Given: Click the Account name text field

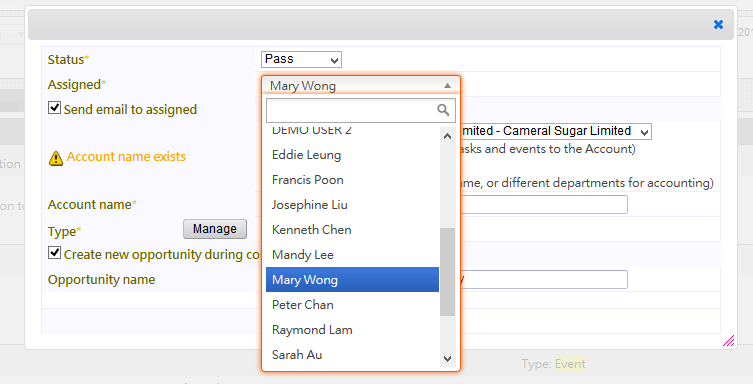Looking at the screenshot, I should (x=544, y=204).
